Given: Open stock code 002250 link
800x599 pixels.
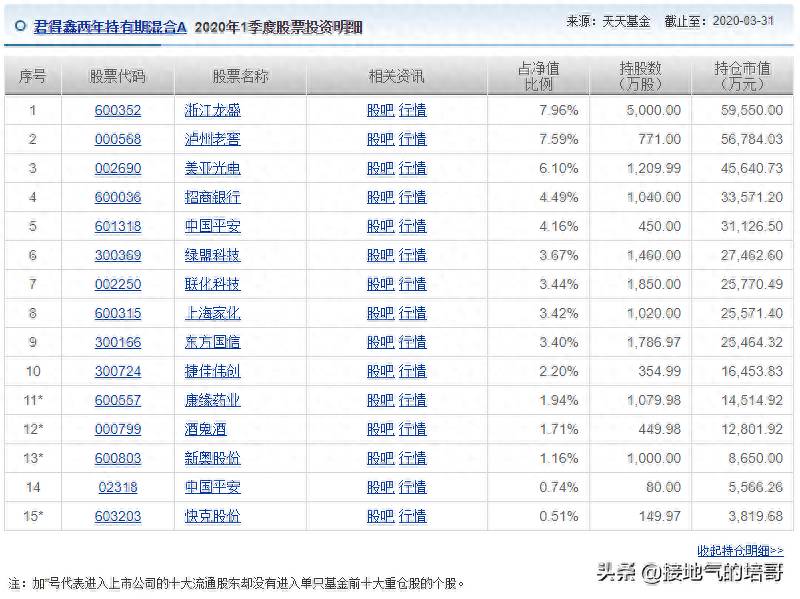Looking at the screenshot, I should click(118, 284).
